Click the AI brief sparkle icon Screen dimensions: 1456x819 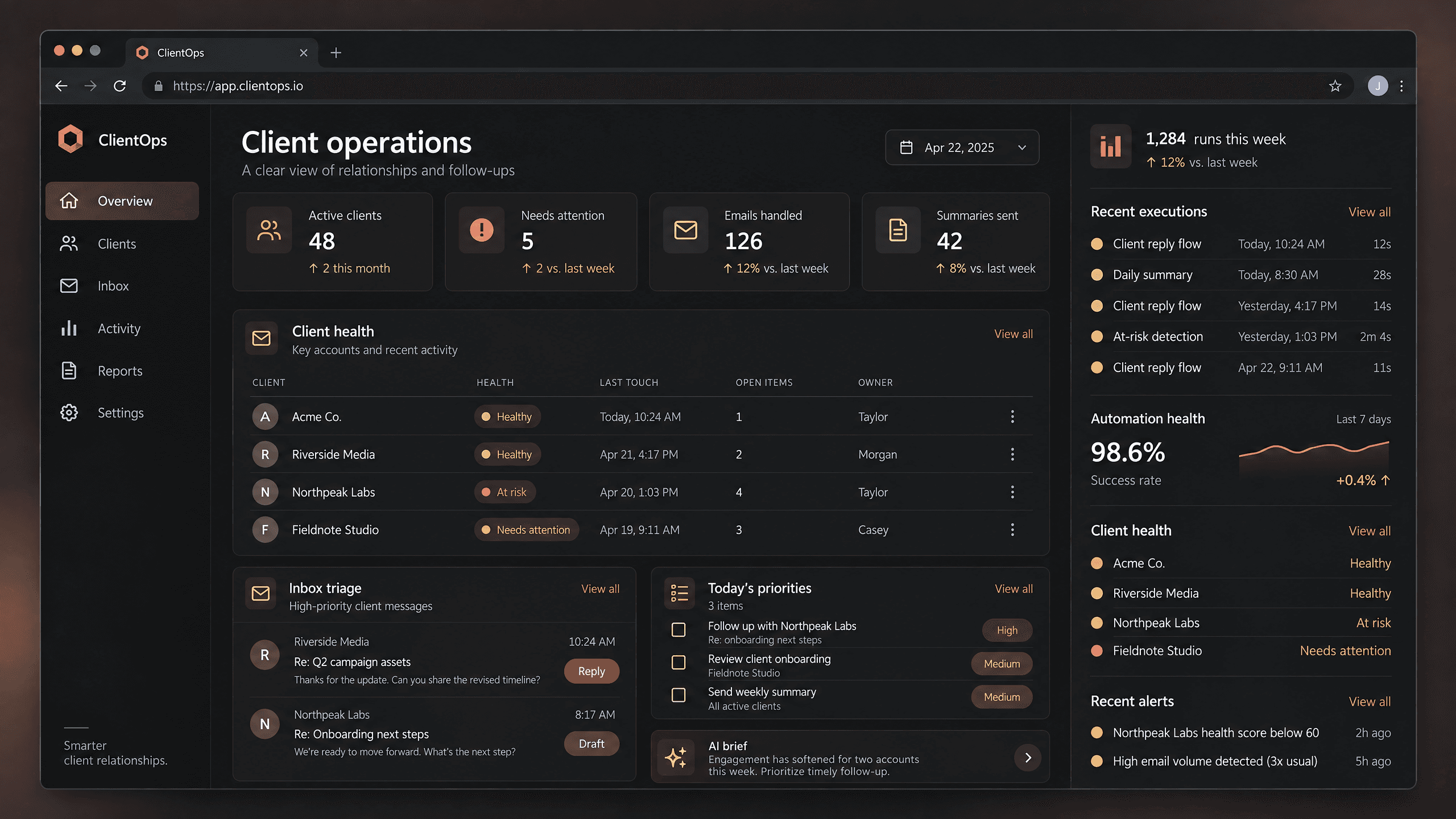pyautogui.click(x=676, y=758)
